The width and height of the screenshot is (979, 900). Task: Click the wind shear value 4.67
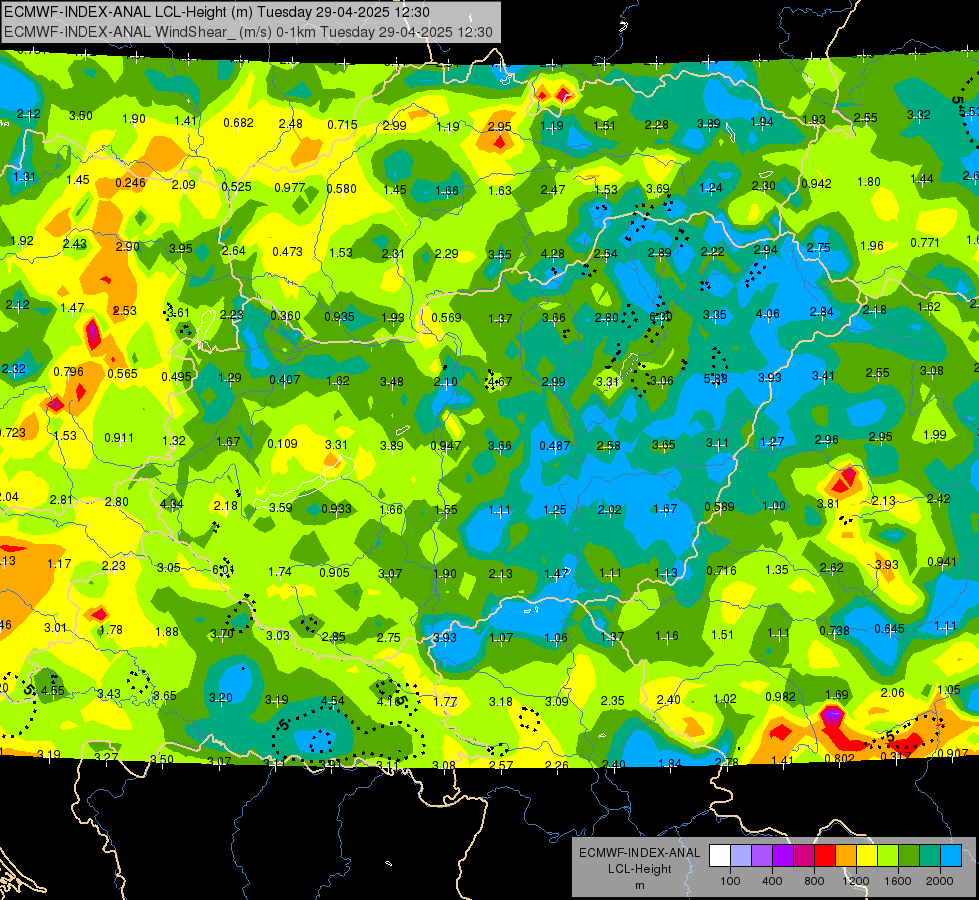click(x=500, y=381)
